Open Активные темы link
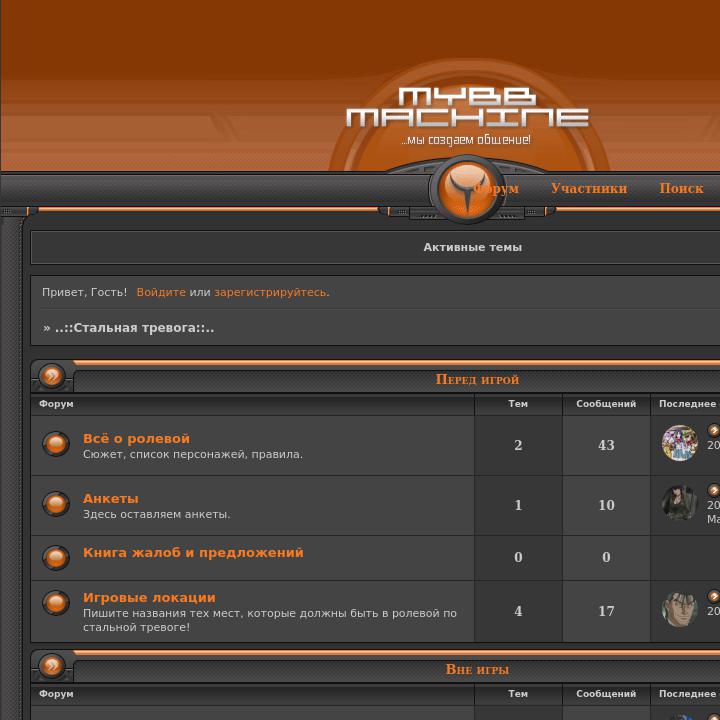This screenshot has width=720, height=720. pos(472,248)
